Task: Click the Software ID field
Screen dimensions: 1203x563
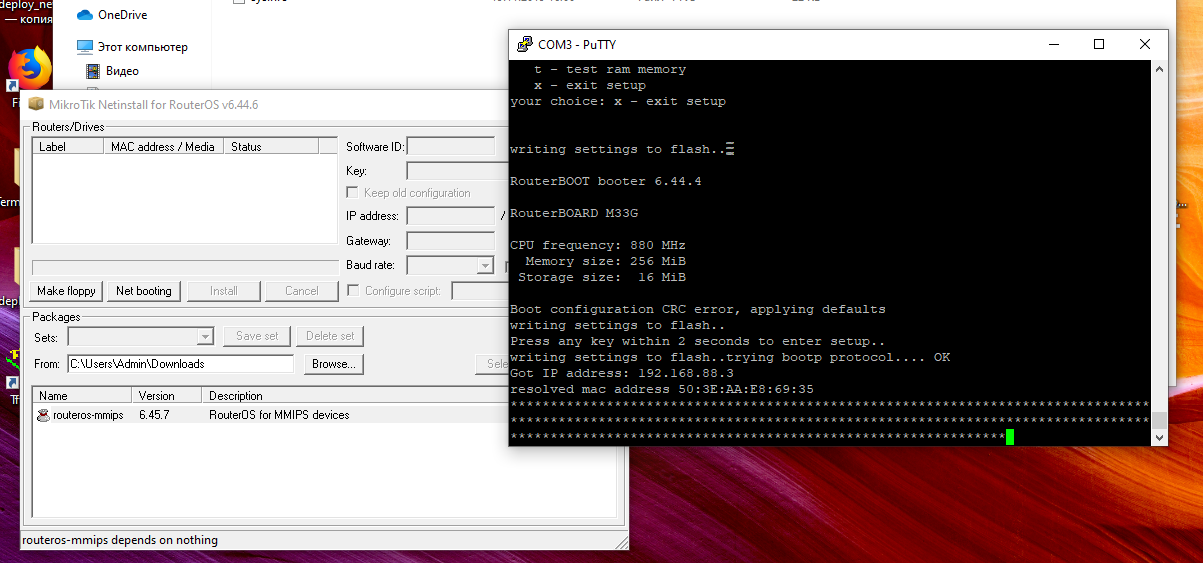Action: pyautogui.click(x=451, y=147)
